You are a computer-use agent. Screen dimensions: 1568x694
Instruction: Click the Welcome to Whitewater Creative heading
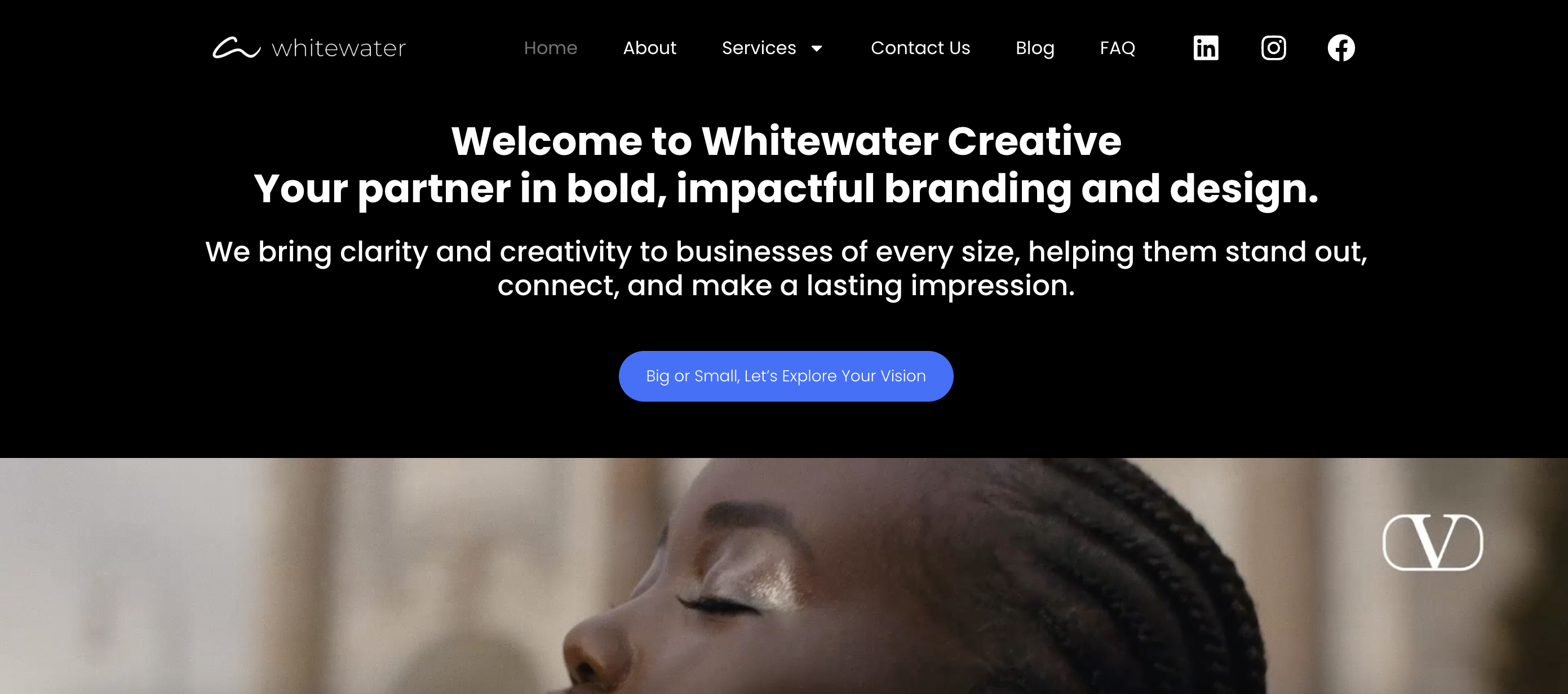pos(786,140)
